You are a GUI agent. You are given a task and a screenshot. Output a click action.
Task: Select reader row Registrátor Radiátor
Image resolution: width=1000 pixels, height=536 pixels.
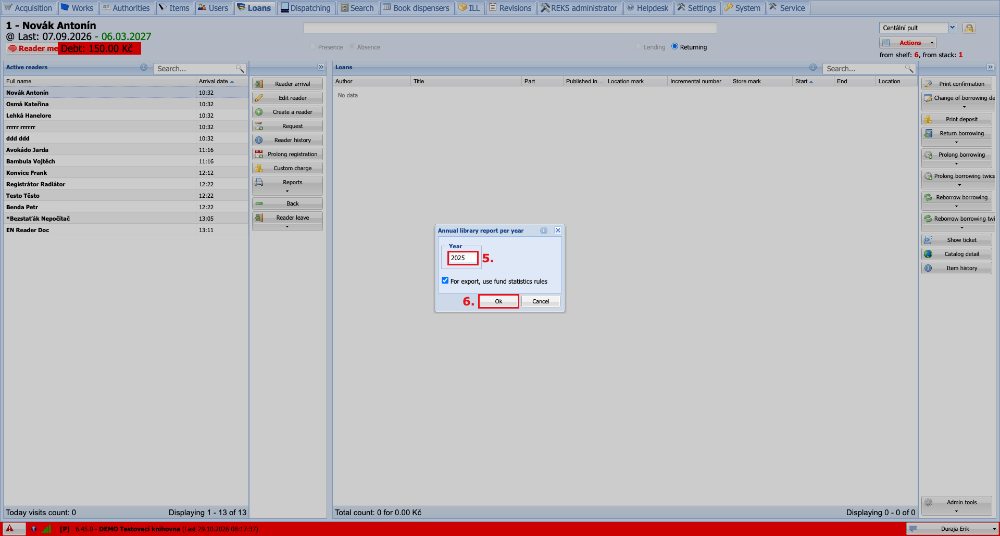coord(125,184)
